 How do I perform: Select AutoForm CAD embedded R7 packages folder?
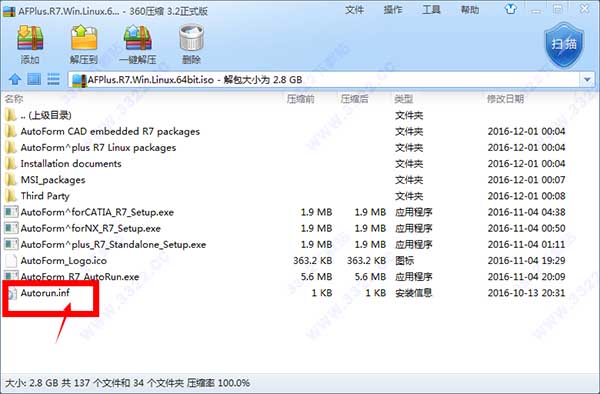pos(300,131)
